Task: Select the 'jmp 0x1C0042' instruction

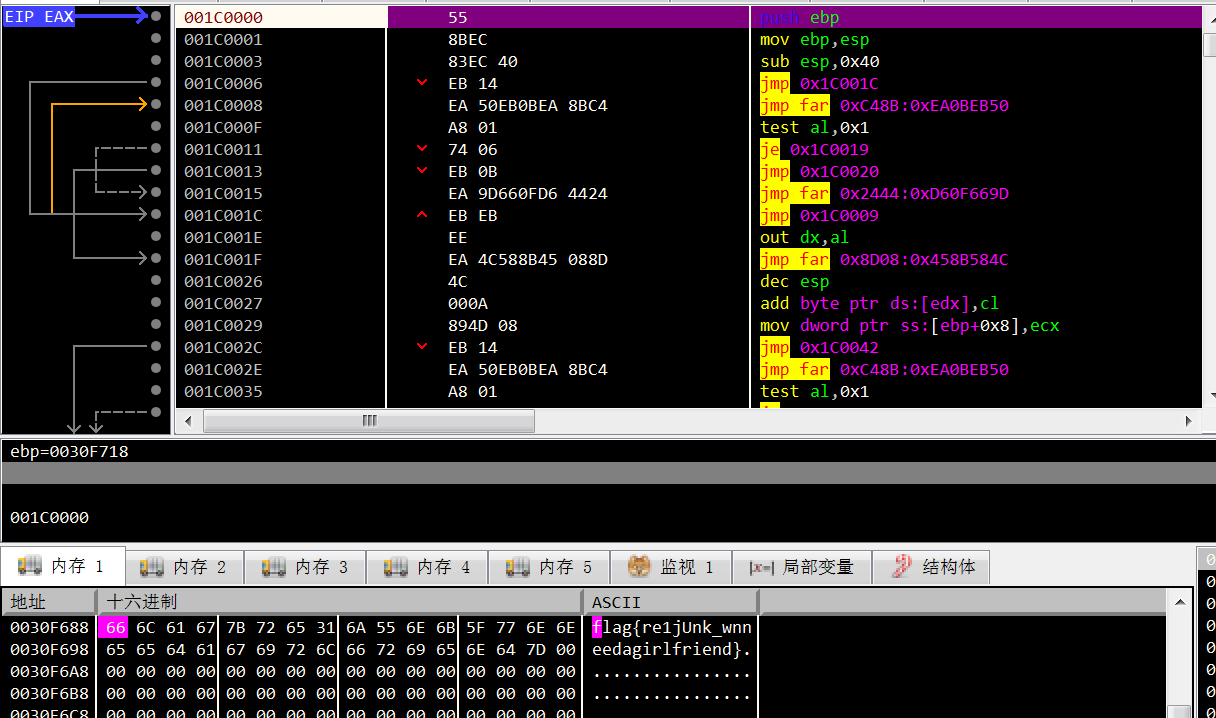Action: point(820,347)
